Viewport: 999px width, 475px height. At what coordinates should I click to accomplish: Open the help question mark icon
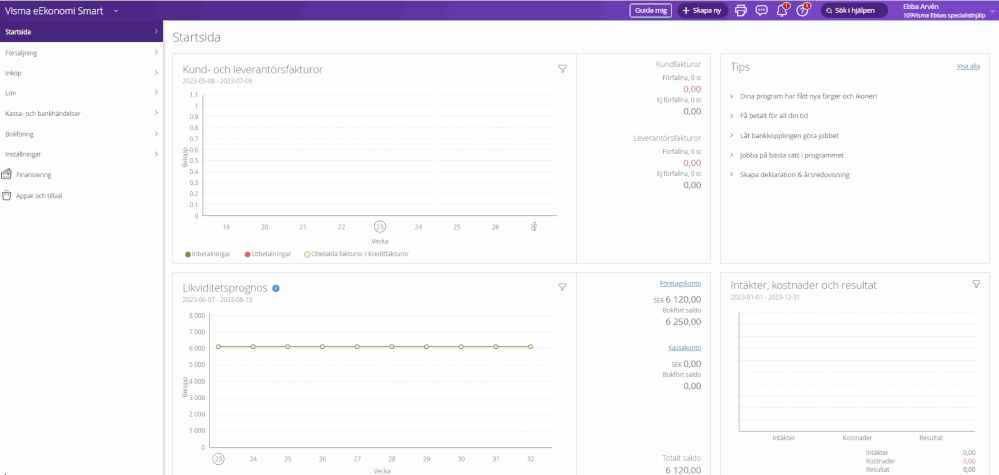coord(803,10)
